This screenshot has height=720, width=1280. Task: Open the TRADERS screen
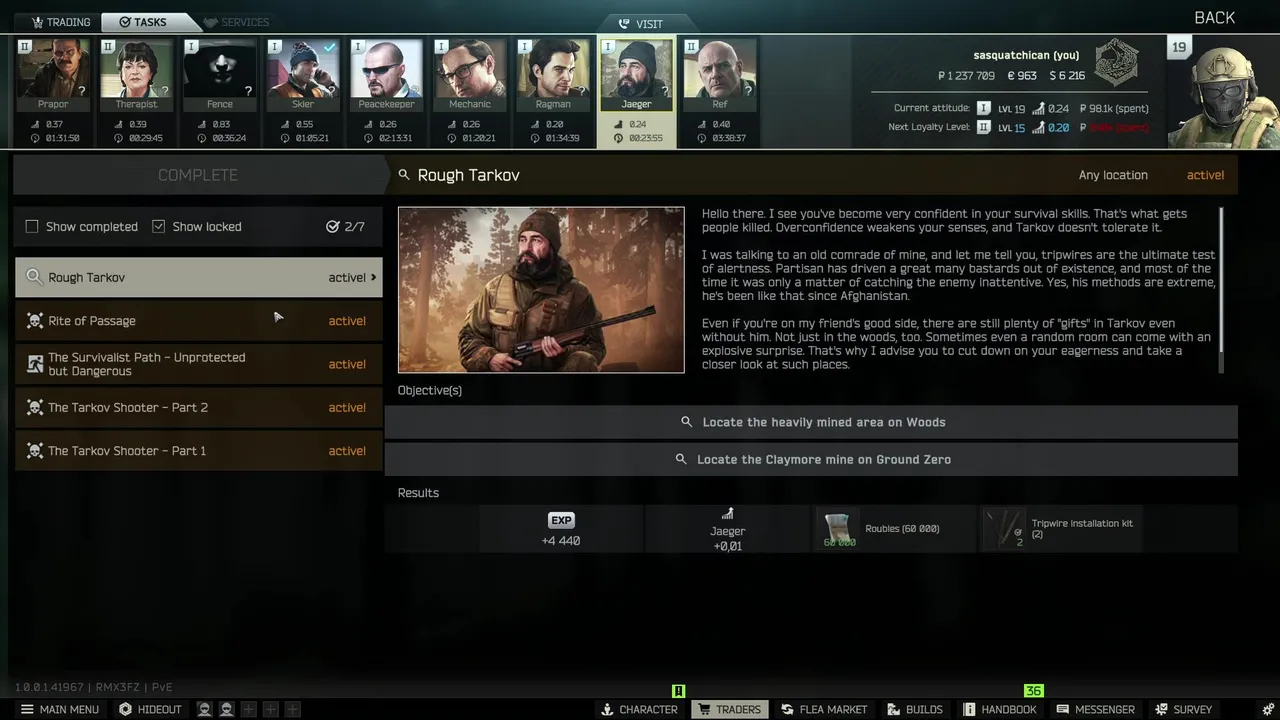point(729,709)
